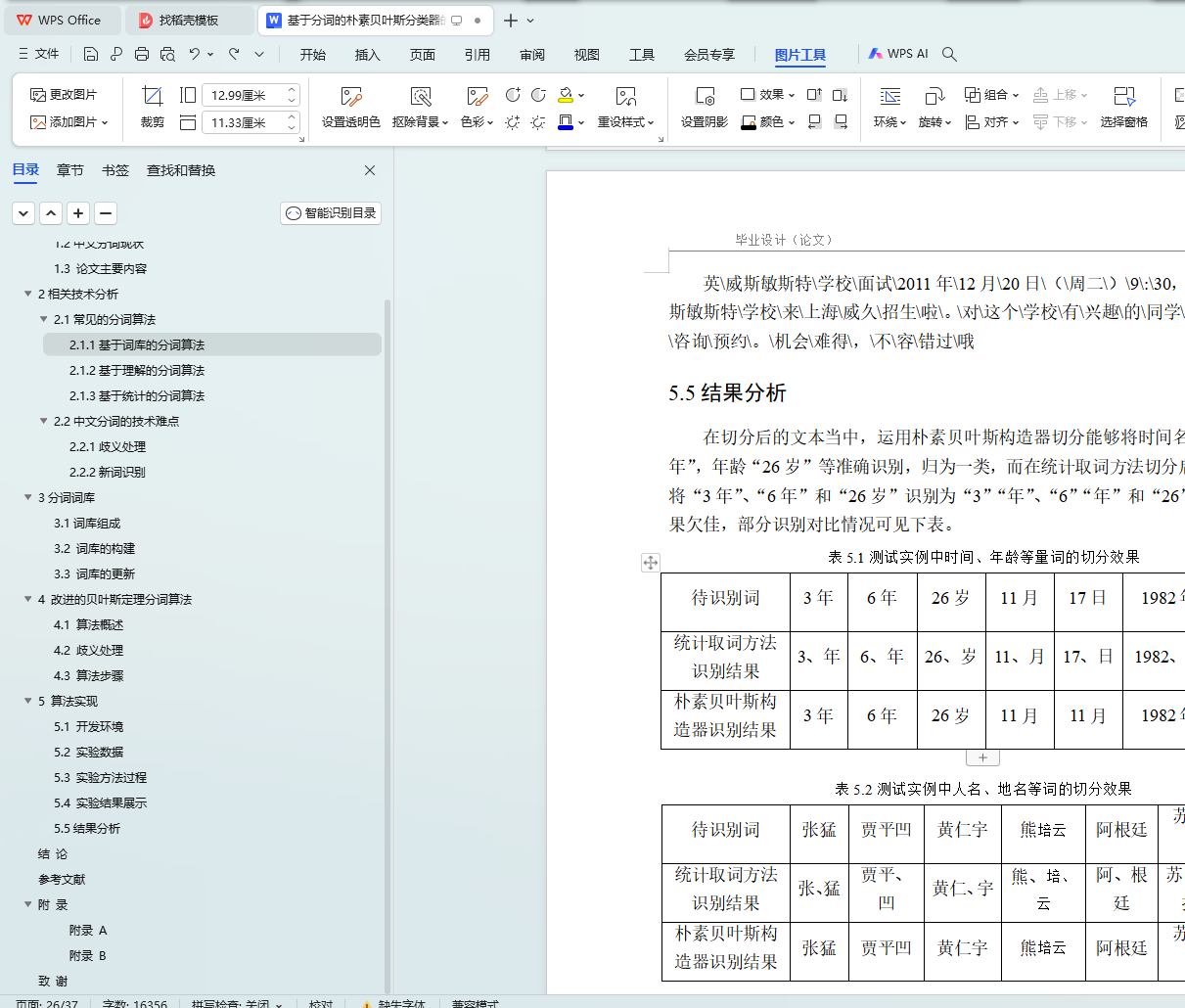Open the 文件 (File) menu
The image size is (1185, 1008).
39,55
